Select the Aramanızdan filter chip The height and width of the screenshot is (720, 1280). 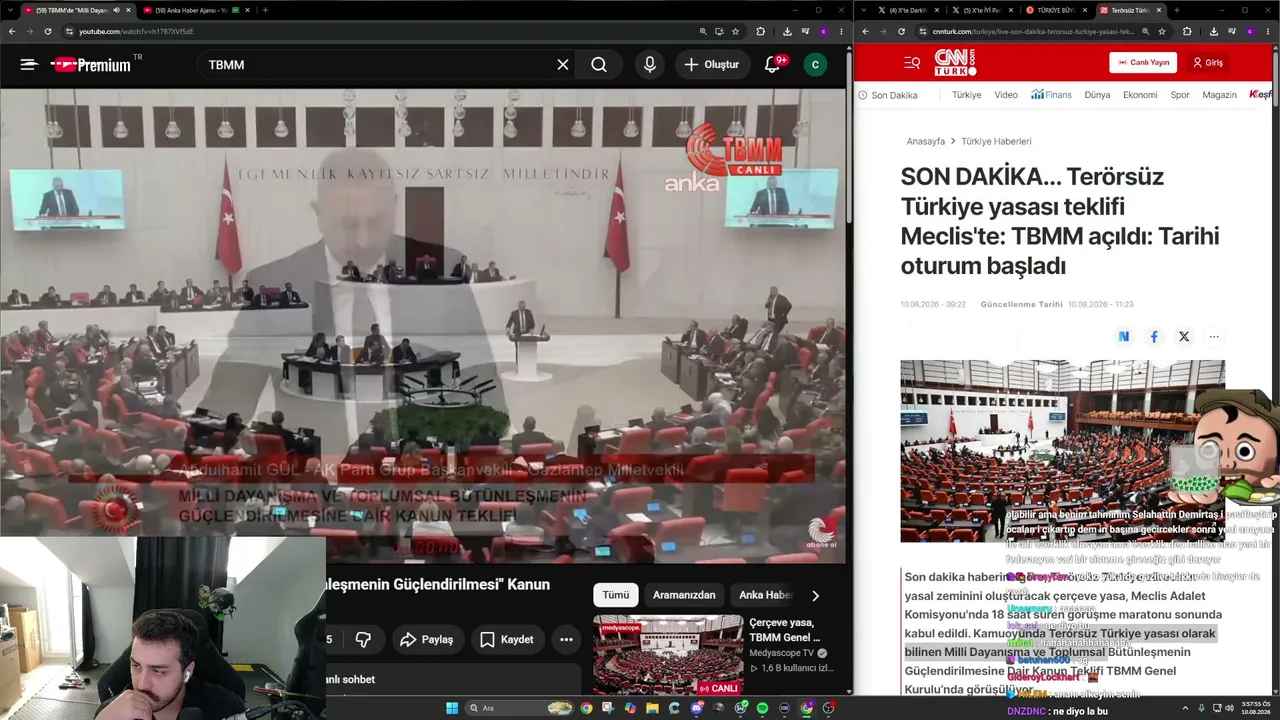(x=684, y=595)
